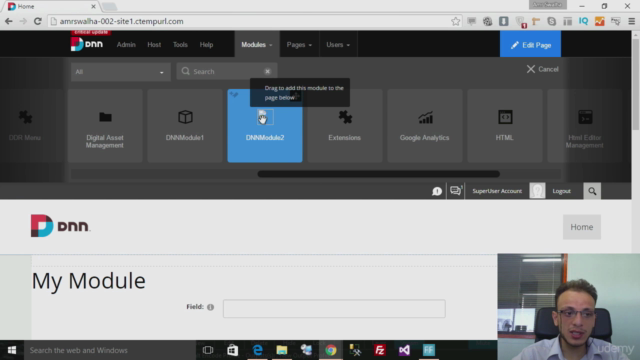
Task: Open the Windows Start menu
Action: tap(12, 350)
